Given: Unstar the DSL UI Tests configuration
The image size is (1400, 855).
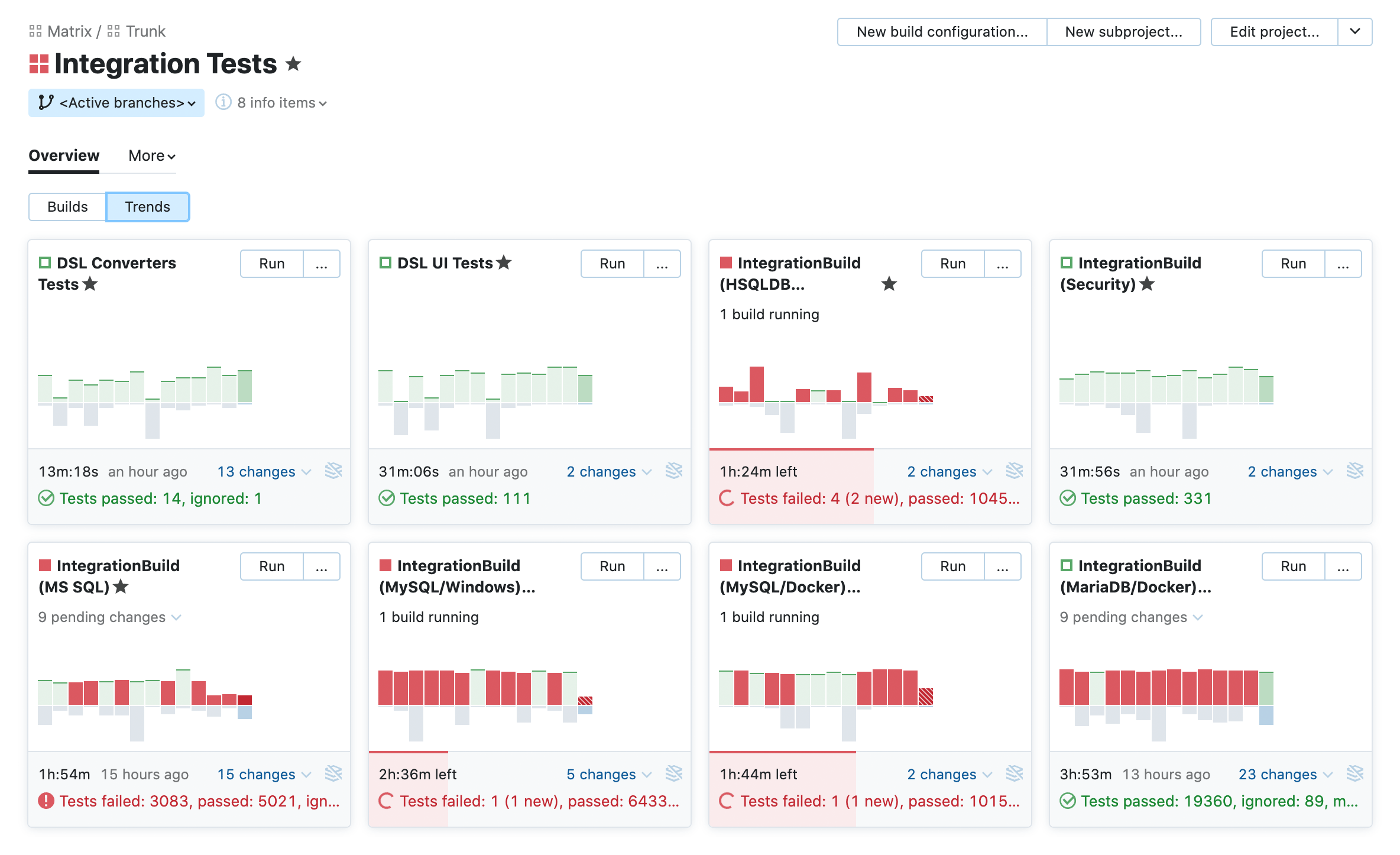Looking at the screenshot, I should point(504,263).
